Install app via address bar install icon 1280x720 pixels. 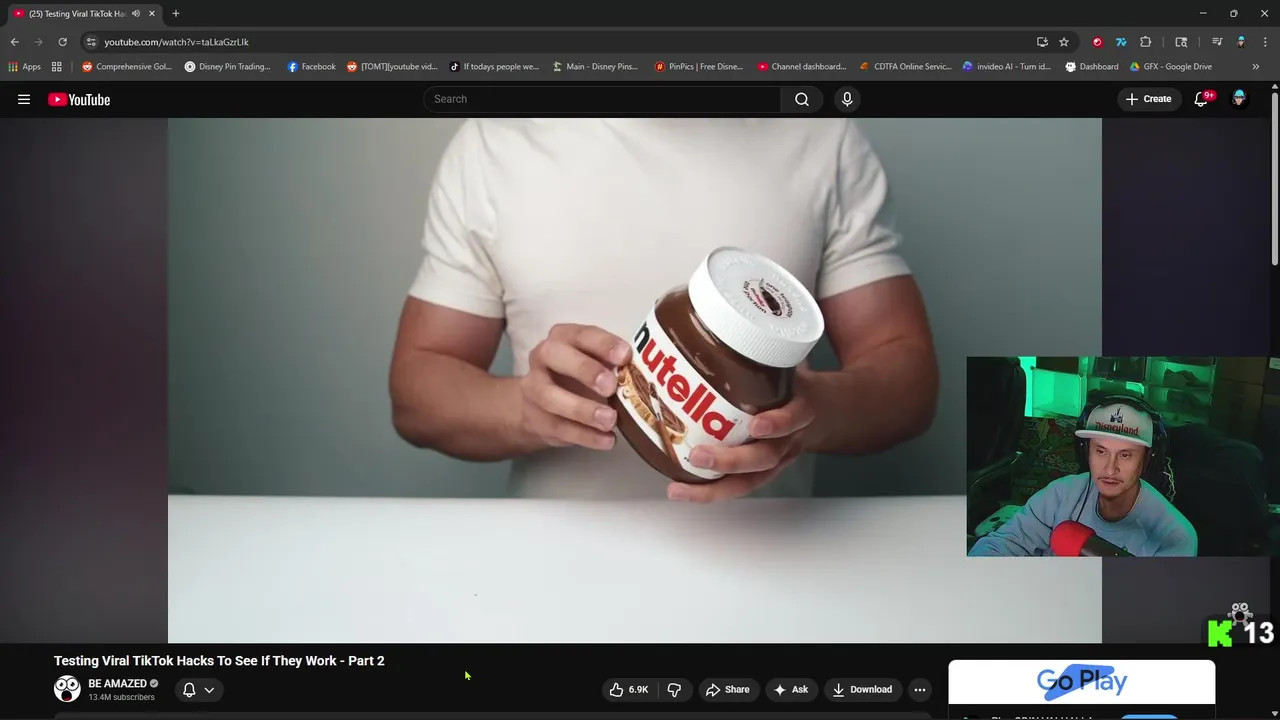[1042, 42]
